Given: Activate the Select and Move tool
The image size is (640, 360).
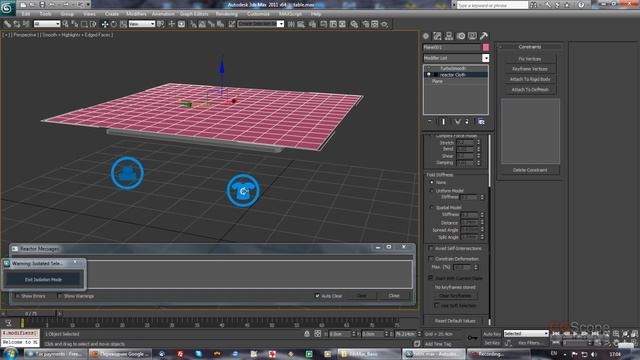Looking at the screenshot, I should [x=105, y=24].
